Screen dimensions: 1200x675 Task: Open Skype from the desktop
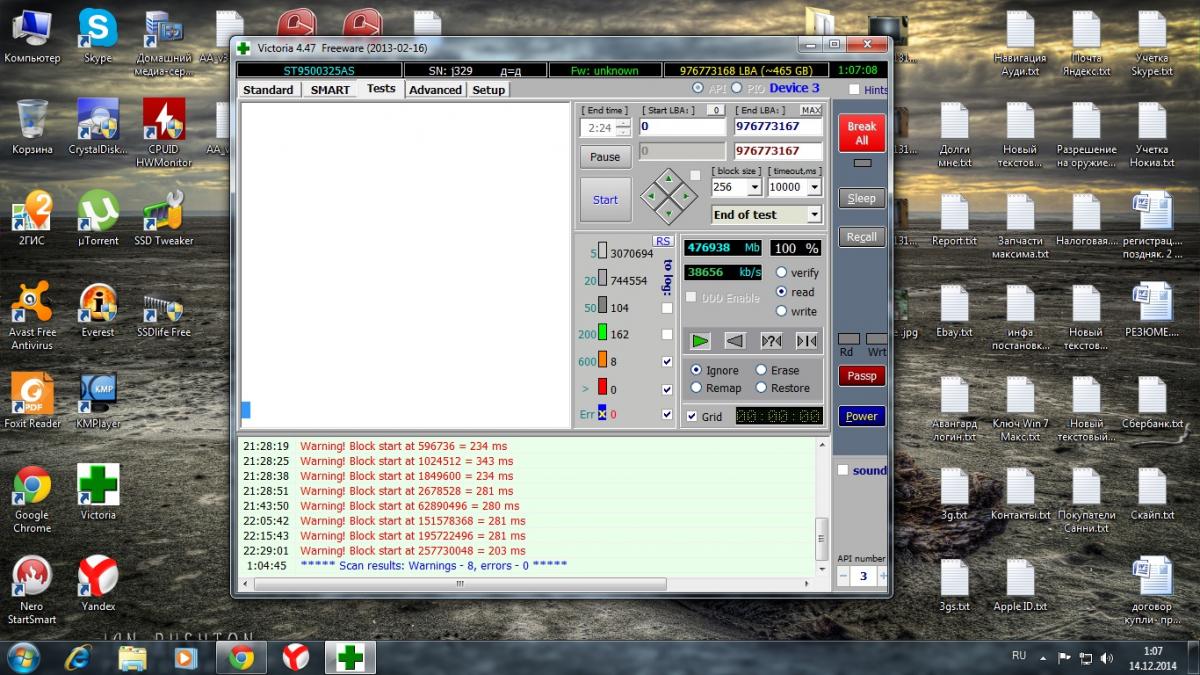pyautogui.click(x=98, y=36)
